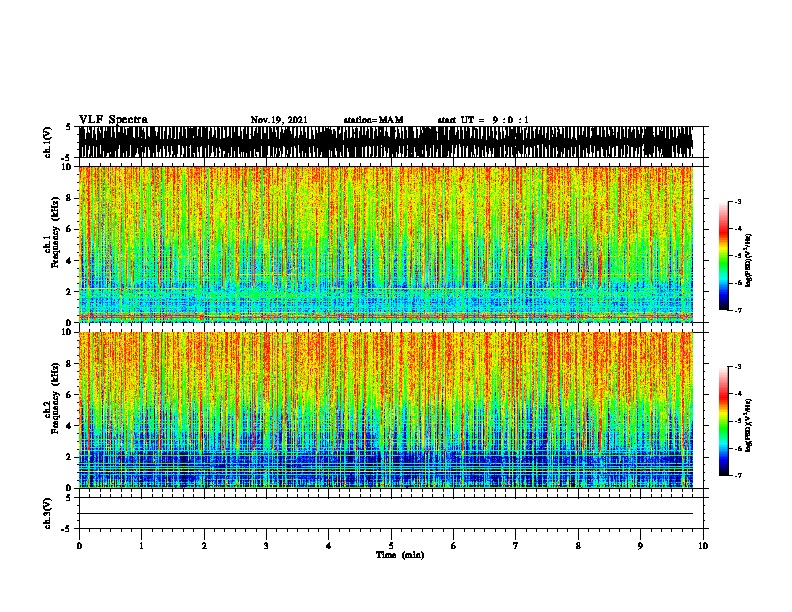
Task: Click the "0" tick on the time axis
Action: [x=79, y=546]
